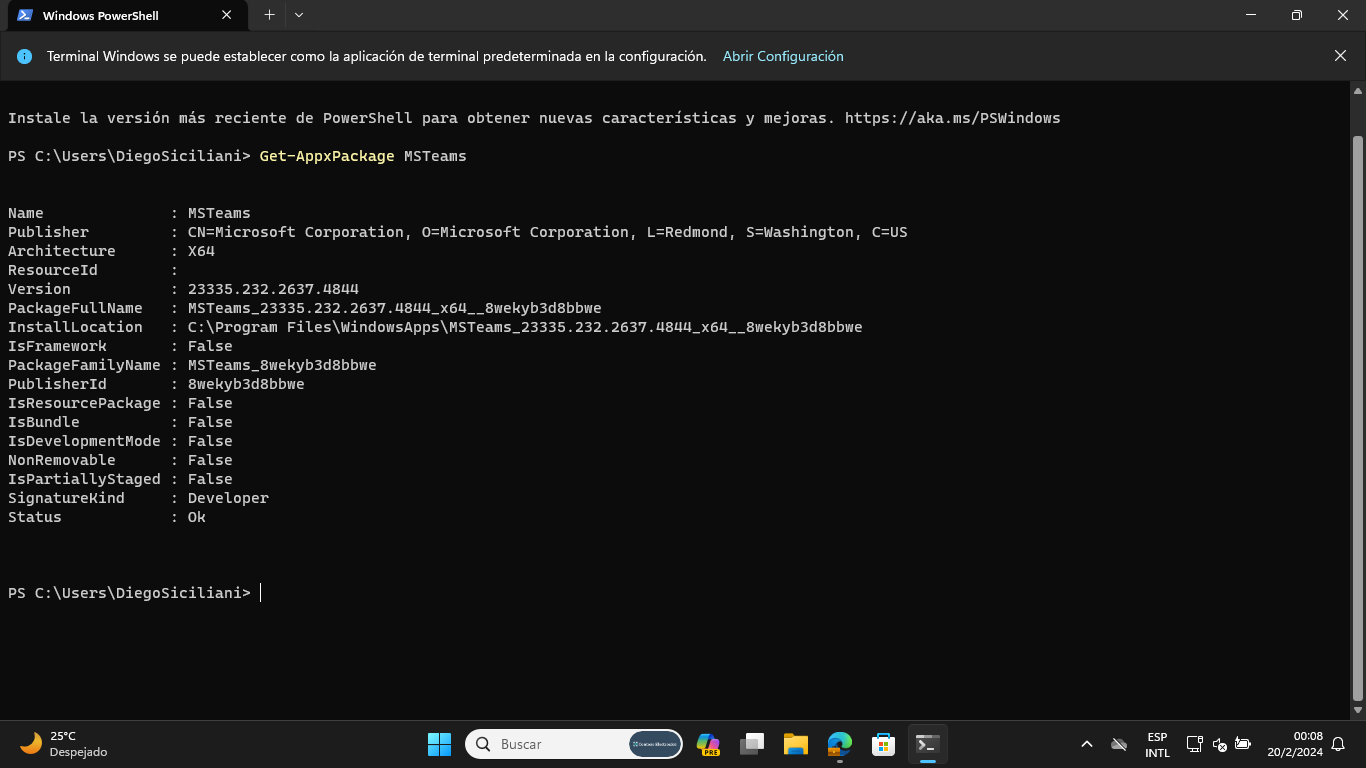Click the info icon in the notification bar
The height and width of the screenshot is (768, 1366).
tap(25, 56)
